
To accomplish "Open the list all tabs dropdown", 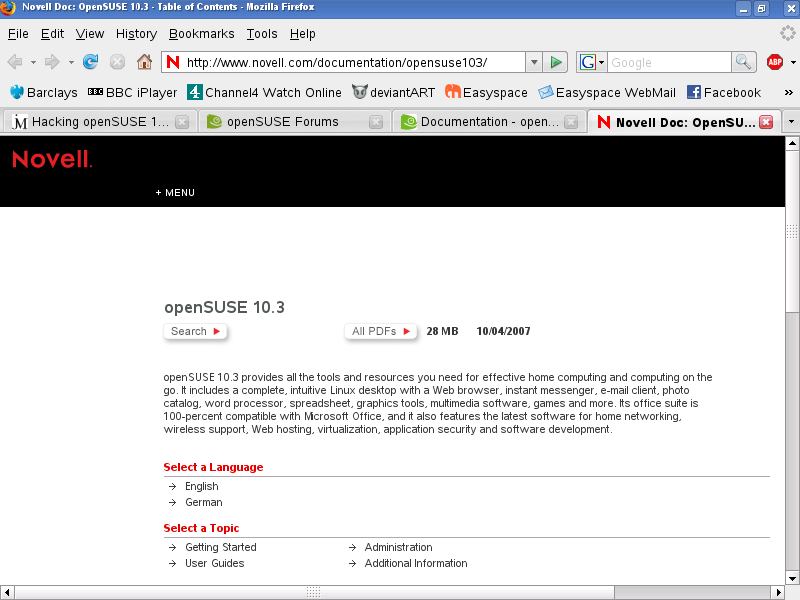I will pyautogui.click(x=791, y=122).
